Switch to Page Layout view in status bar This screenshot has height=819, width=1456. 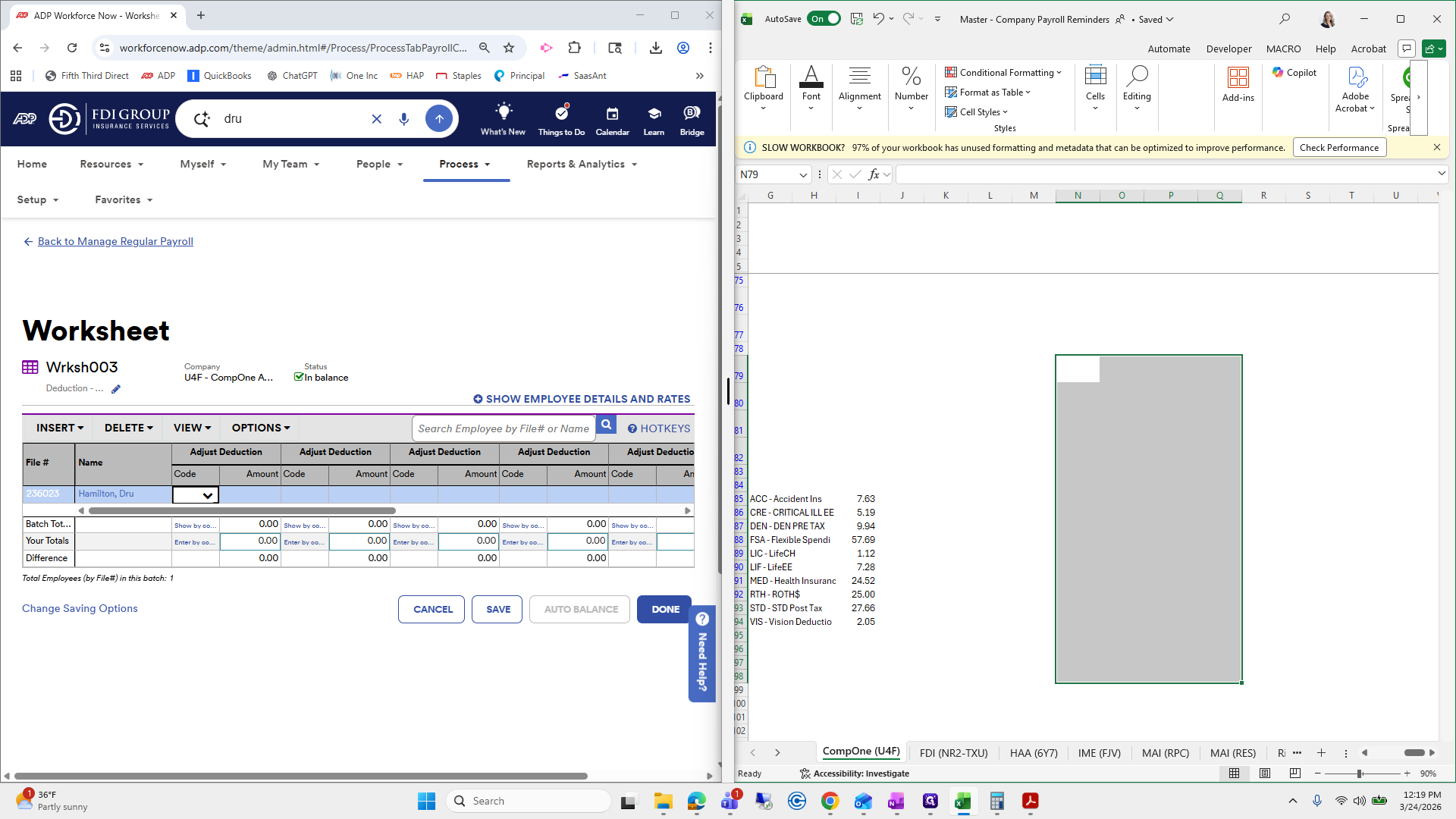pos(1264,773)
